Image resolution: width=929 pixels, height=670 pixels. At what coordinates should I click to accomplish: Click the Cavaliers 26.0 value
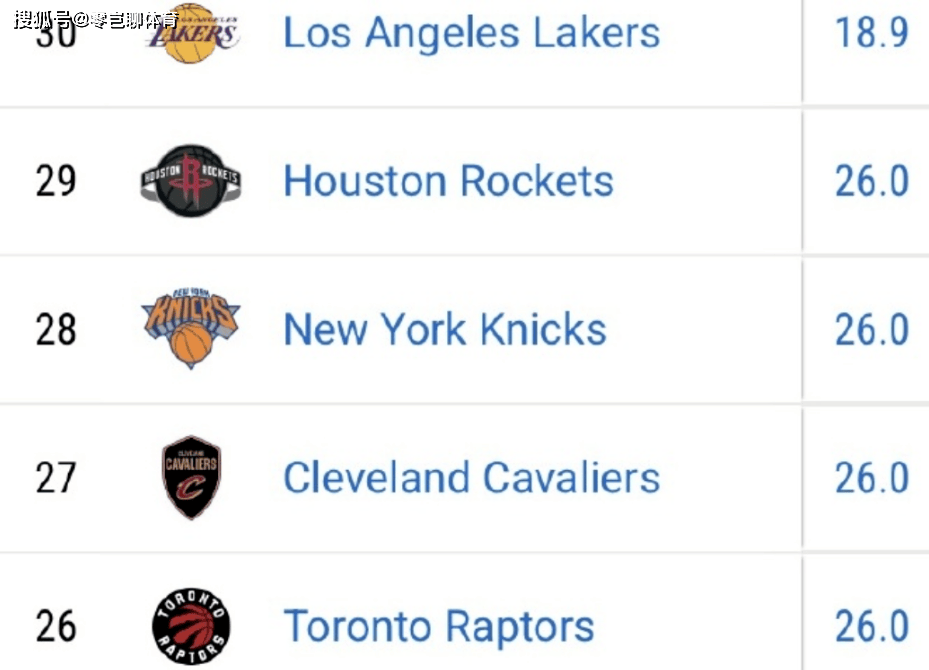point(871,477)
